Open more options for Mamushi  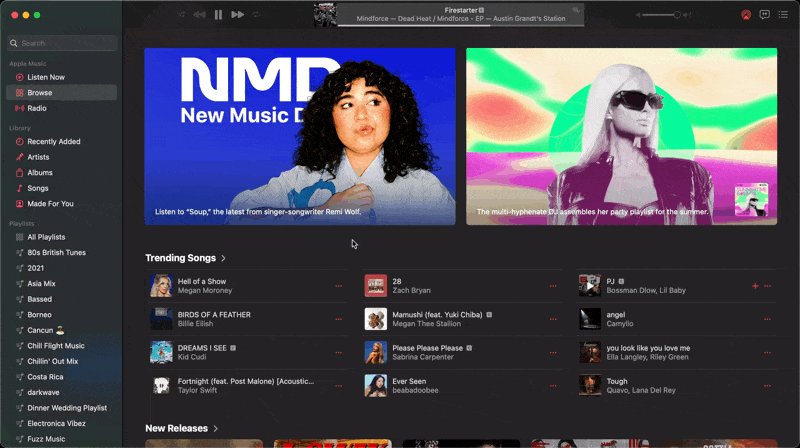pos(553,319)
